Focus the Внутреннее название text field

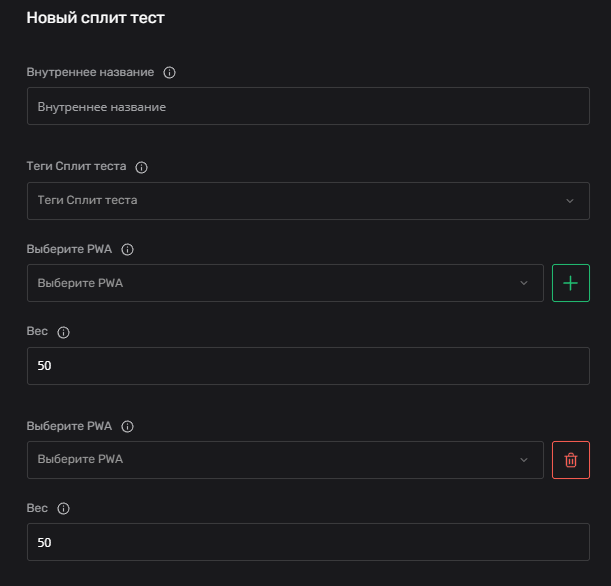(308, 106)
